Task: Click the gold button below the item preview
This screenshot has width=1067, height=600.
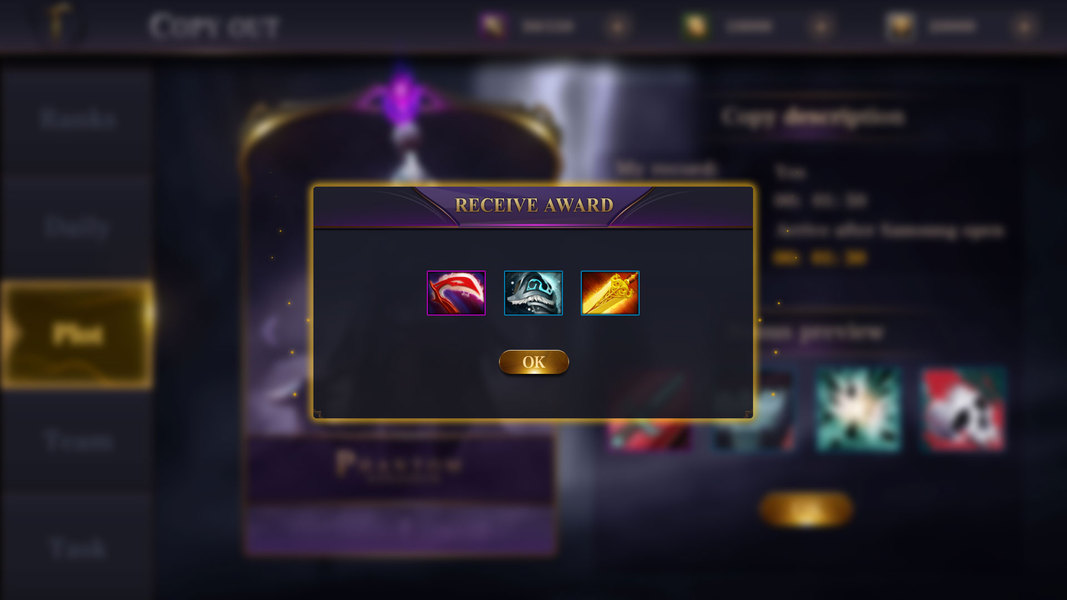Action: tap(806, 509)
